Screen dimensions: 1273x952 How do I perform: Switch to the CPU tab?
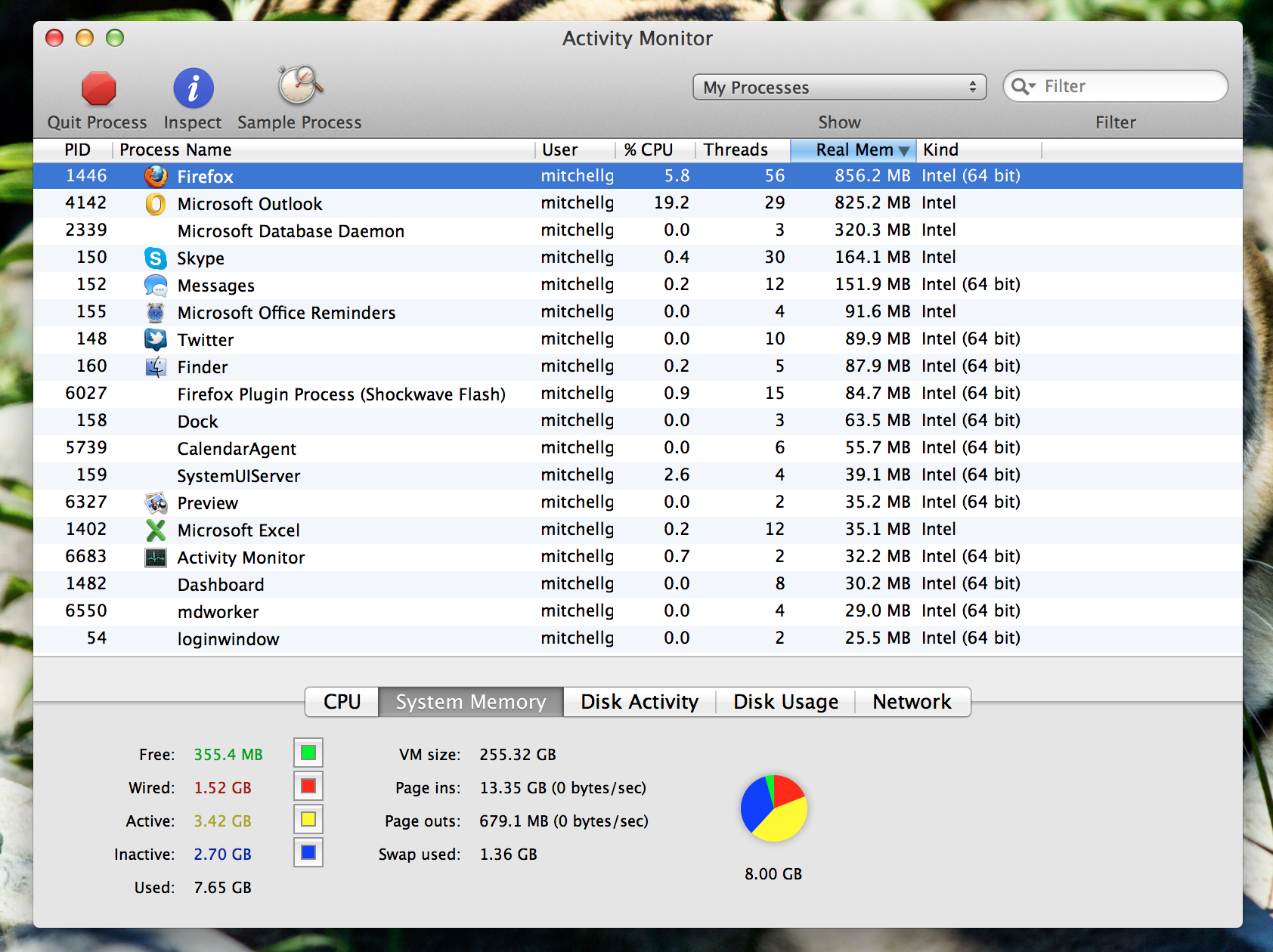tap(342, 702)
